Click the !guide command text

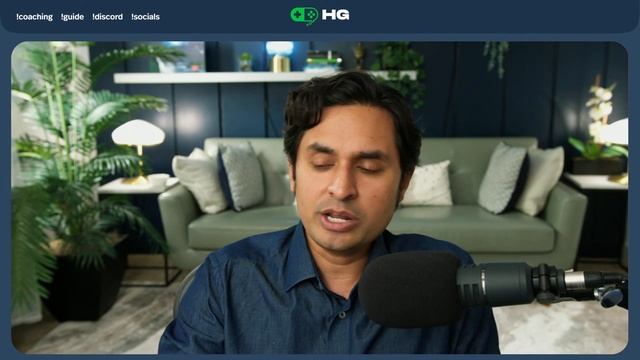point(72,17)
